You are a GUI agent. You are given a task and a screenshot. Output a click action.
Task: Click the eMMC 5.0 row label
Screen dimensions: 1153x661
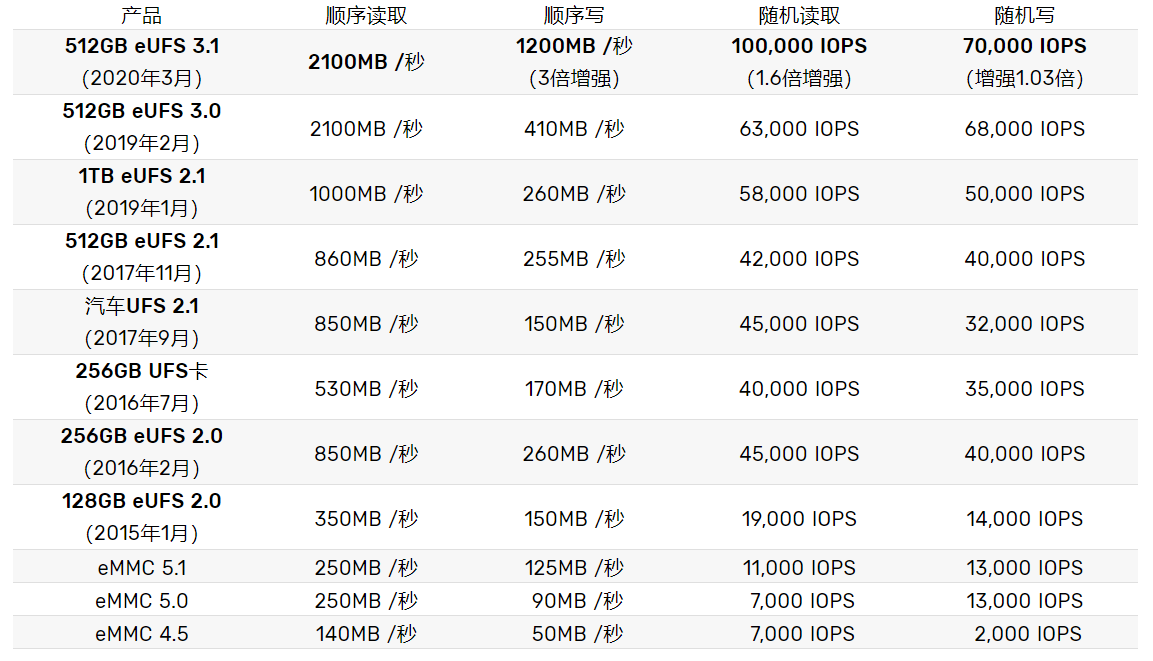click(x=142, y=601)
